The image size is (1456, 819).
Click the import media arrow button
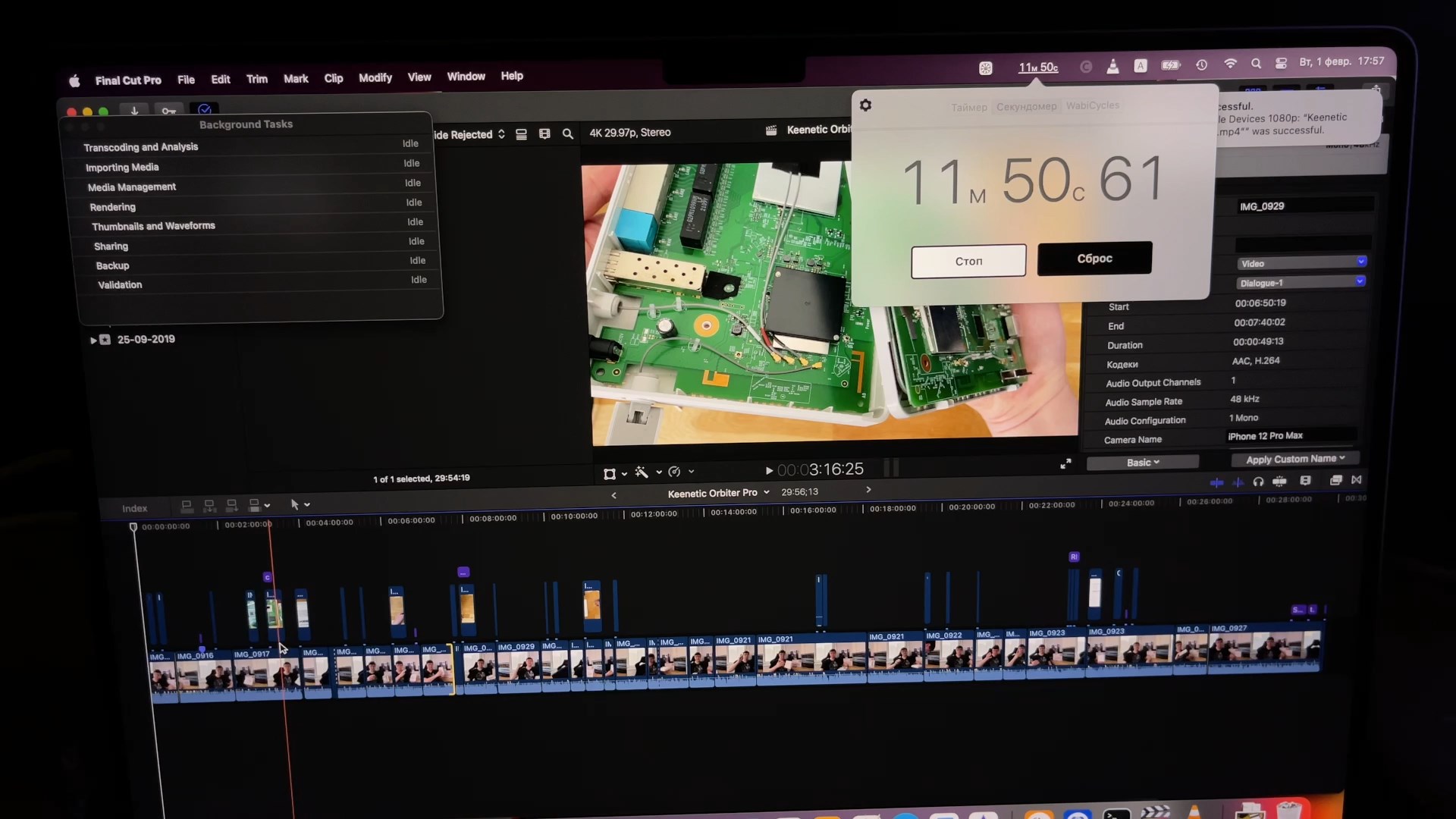(x=134, y=111)
